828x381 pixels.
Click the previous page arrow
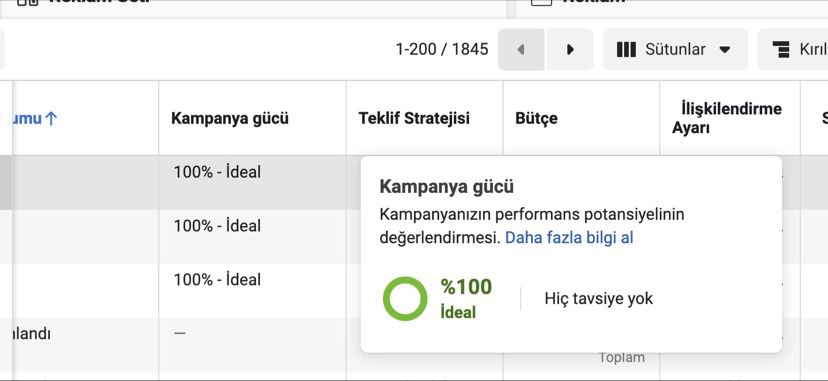pyautogui.click(x=521, y=49)
